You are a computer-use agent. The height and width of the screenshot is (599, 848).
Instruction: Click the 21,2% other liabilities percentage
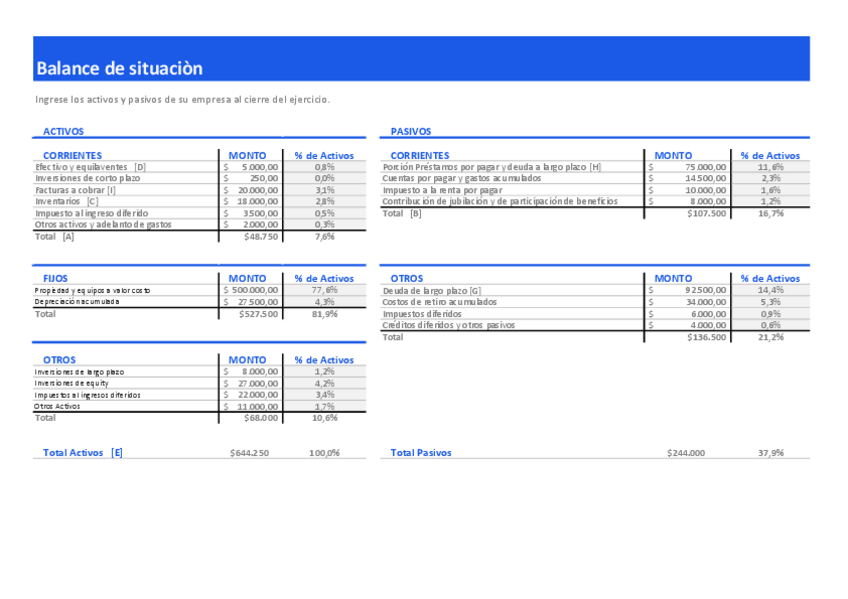point(770,337)
